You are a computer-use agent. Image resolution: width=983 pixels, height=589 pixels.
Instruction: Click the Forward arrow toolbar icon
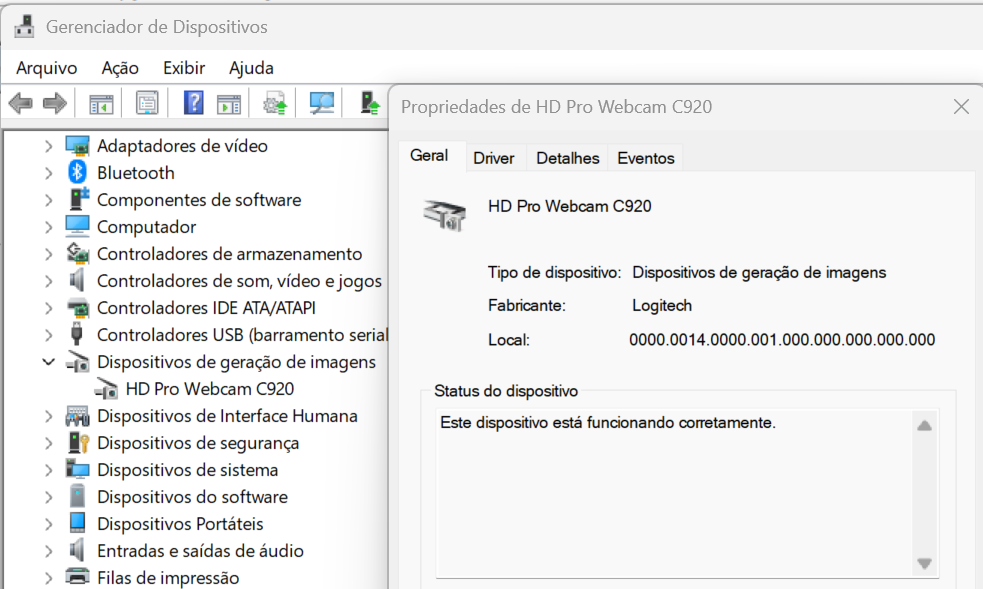coord(55,103)
